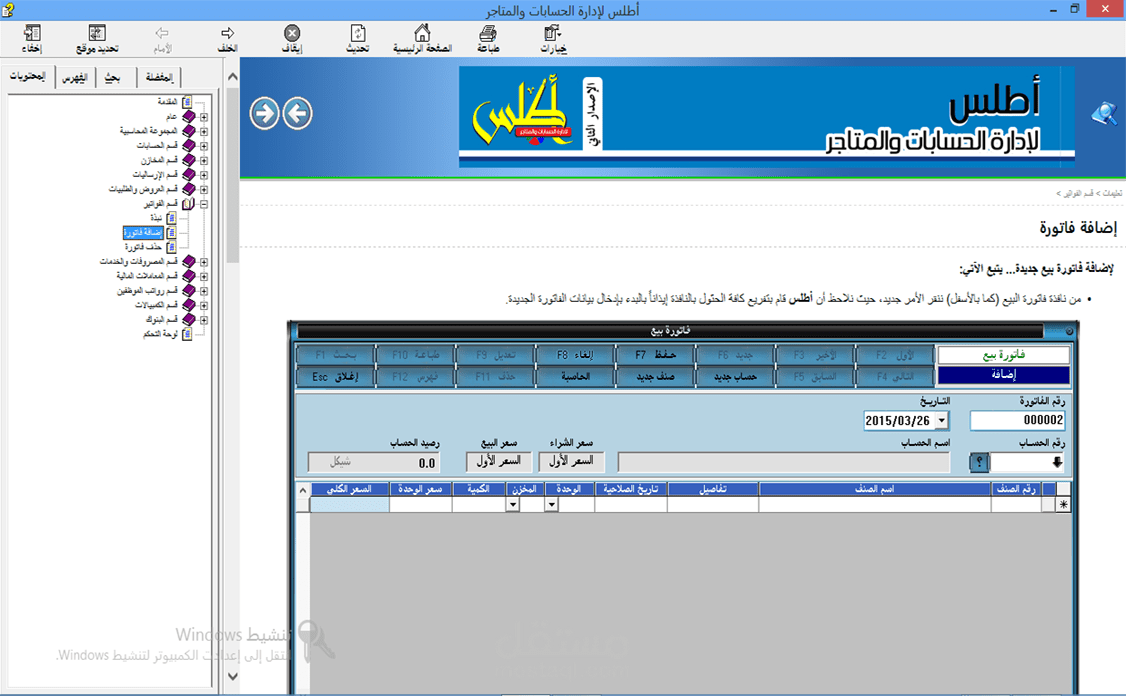Viewport: 1126px width, 696px height.
Task: Click the إخفاء (Hide) toolbar icon
Action: tap(32, 33)
